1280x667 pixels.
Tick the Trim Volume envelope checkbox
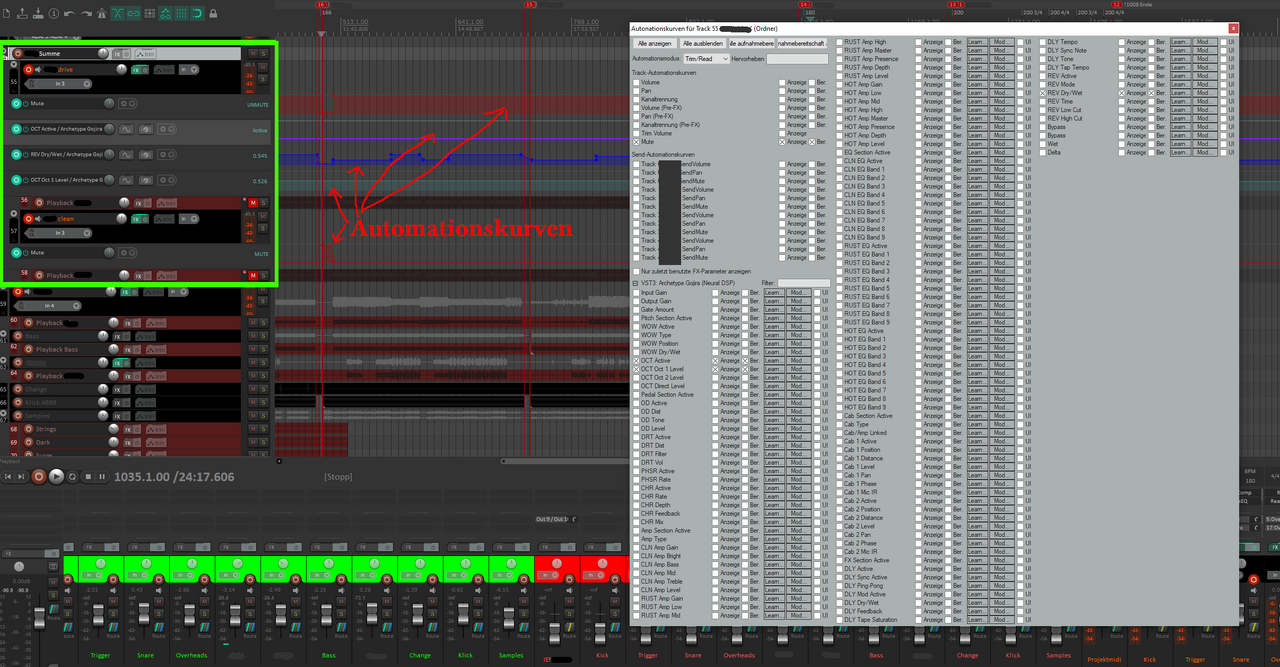636,133
